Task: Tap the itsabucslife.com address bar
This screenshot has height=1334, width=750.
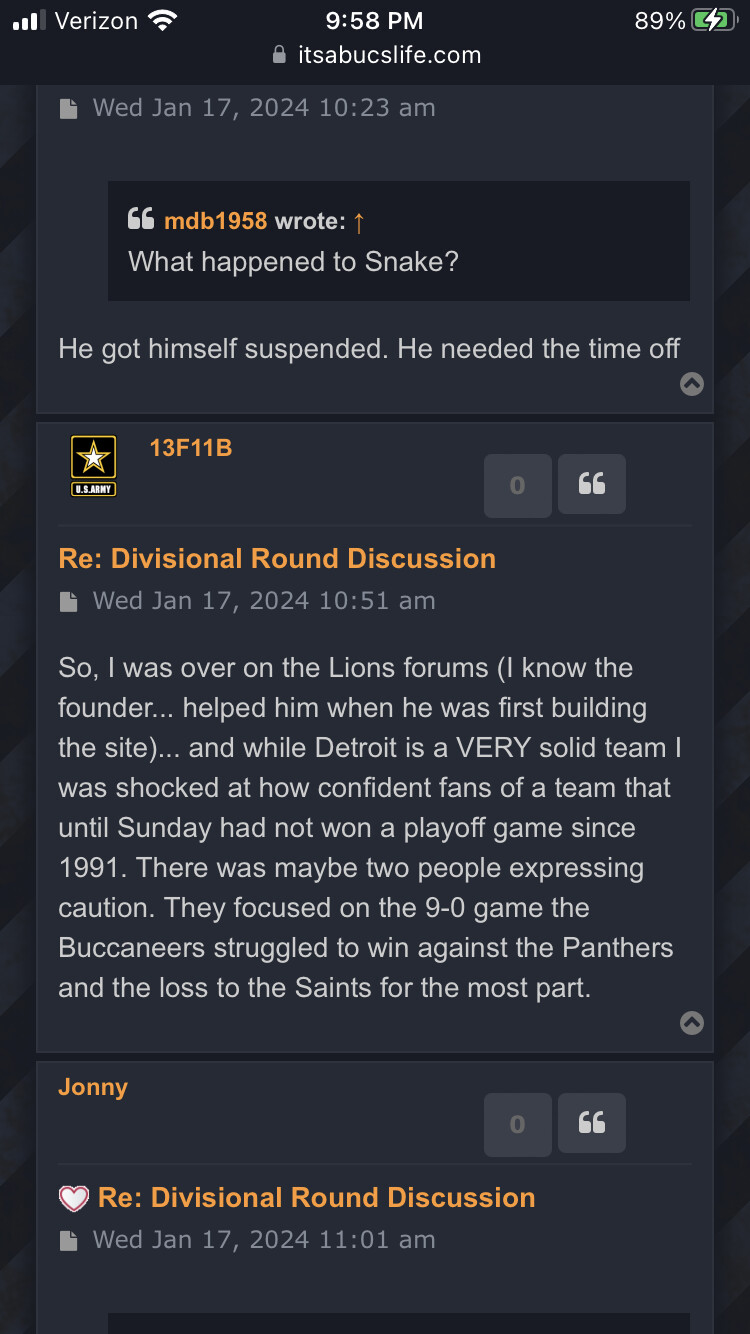Action: [x=388, y=55]
